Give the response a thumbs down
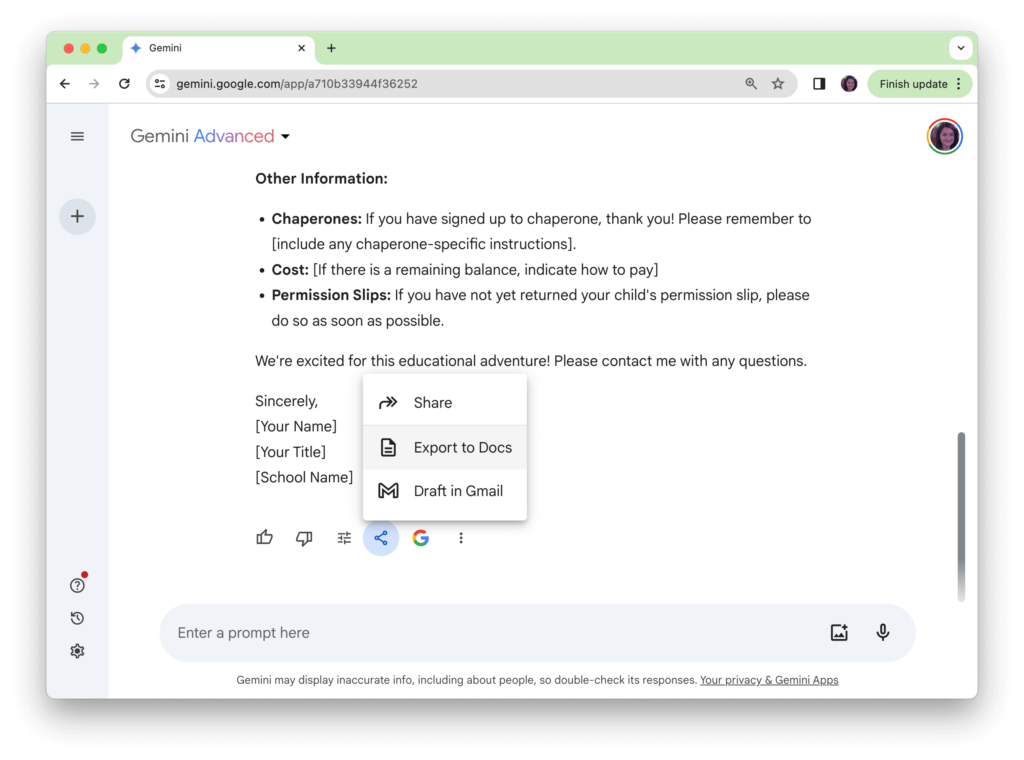Screen dimensions: 1024x760 304,538
